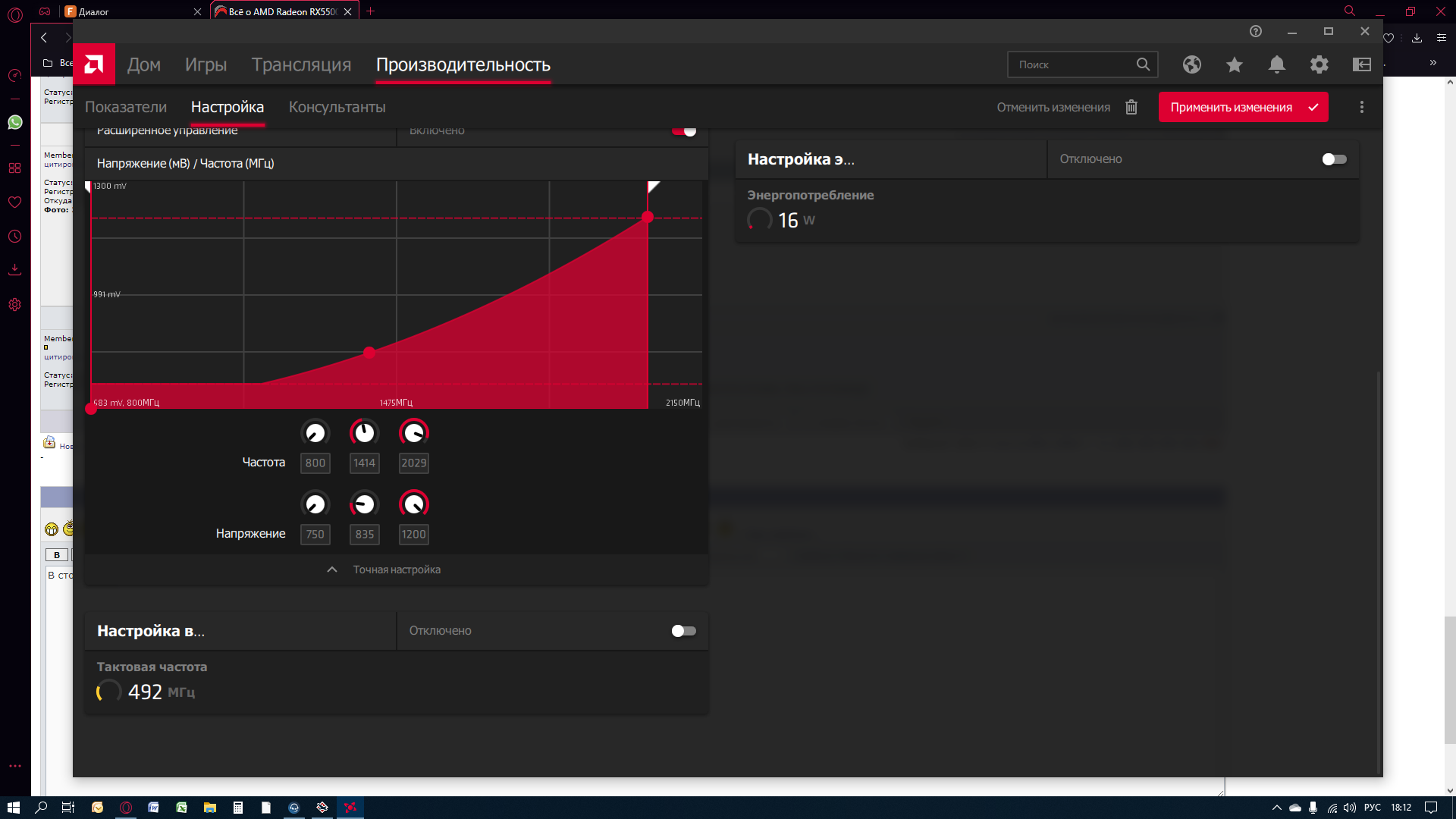Image resolution: width=1456 pixels, height=819 pixels.
Task: Open the three-dot more options menu
Action: point(1361,107)
